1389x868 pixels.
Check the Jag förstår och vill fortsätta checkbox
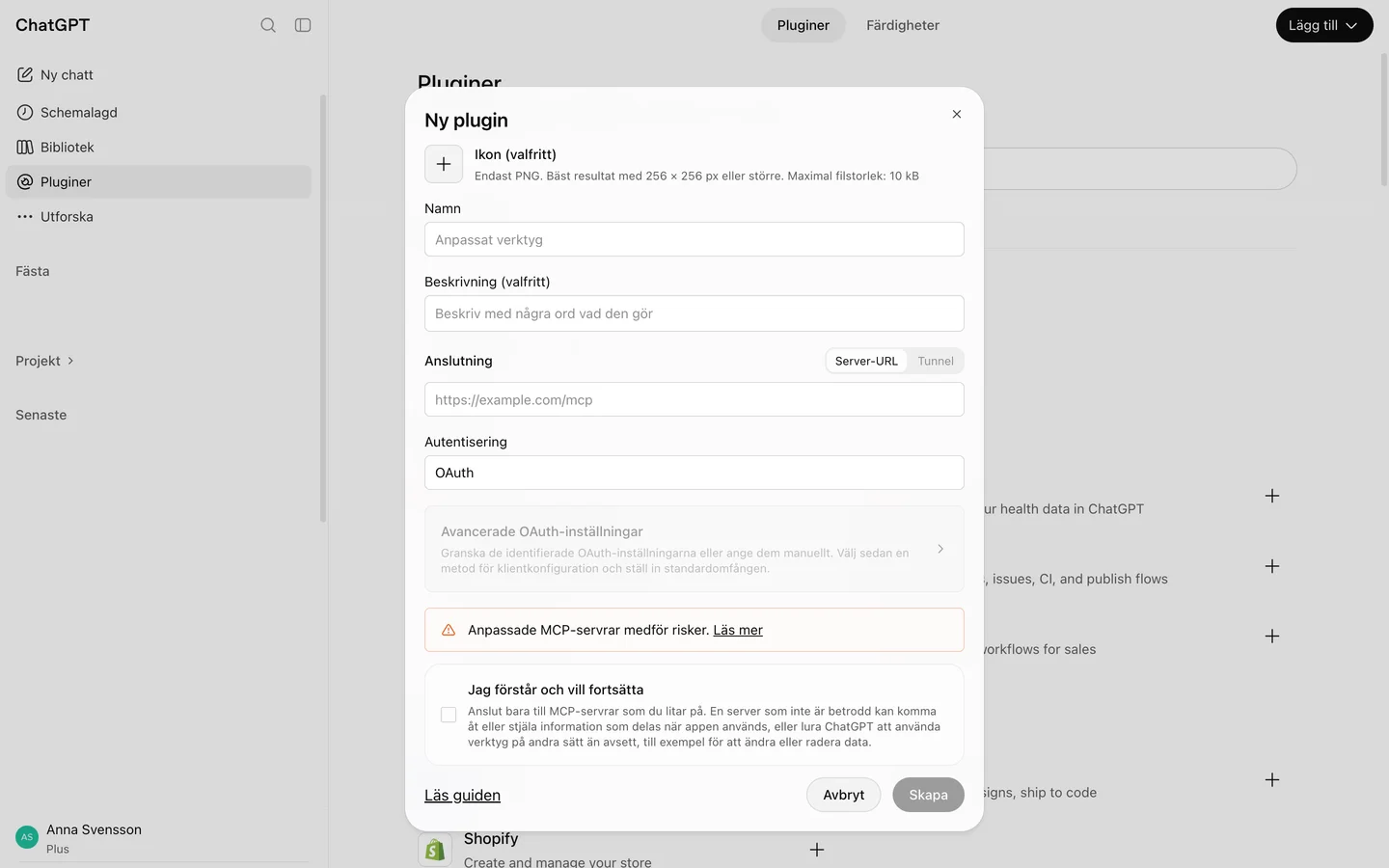point(449,715)
